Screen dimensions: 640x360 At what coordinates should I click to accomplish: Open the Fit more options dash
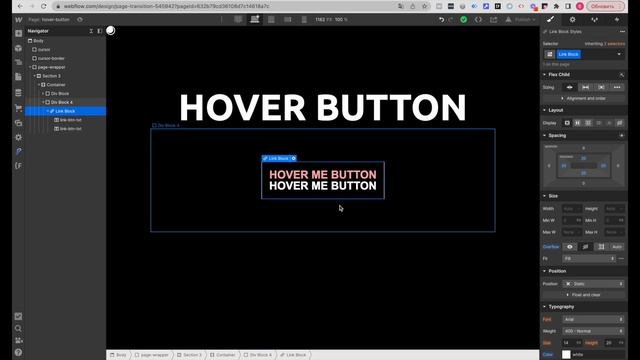(x=621, y=258)
